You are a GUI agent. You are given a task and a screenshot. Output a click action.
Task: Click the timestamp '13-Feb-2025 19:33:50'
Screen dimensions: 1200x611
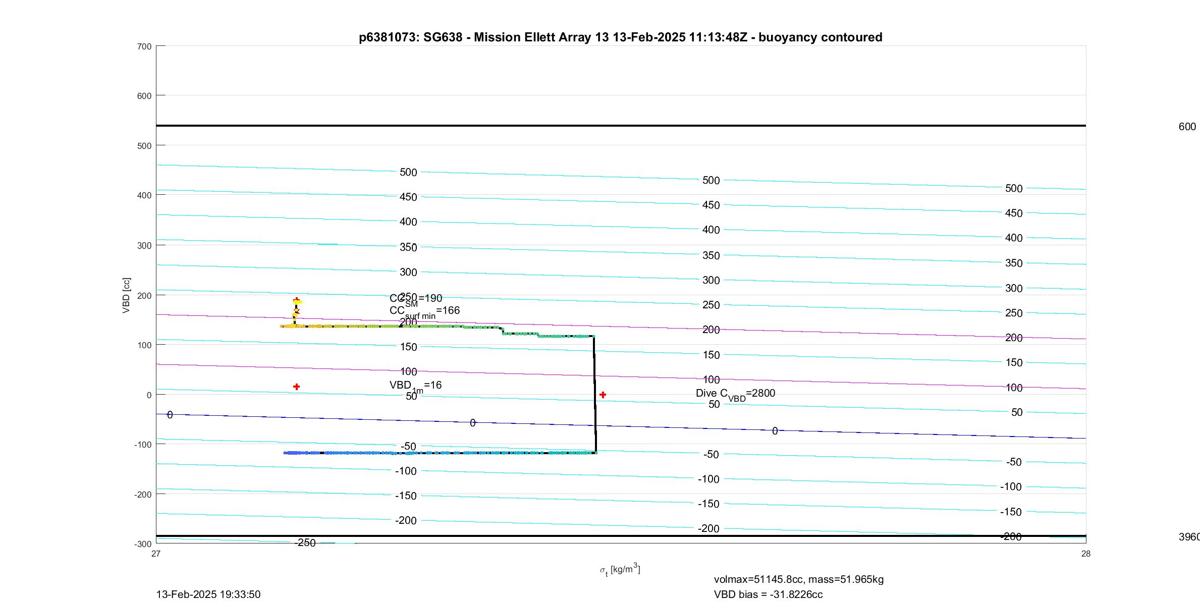(x=209, y=594)
